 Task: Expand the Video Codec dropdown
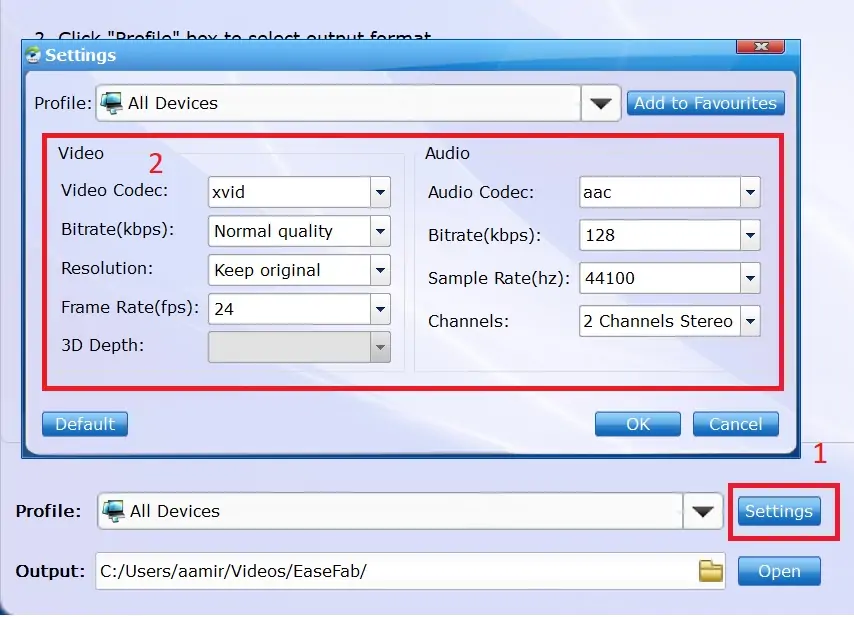(x=380, y=192)
